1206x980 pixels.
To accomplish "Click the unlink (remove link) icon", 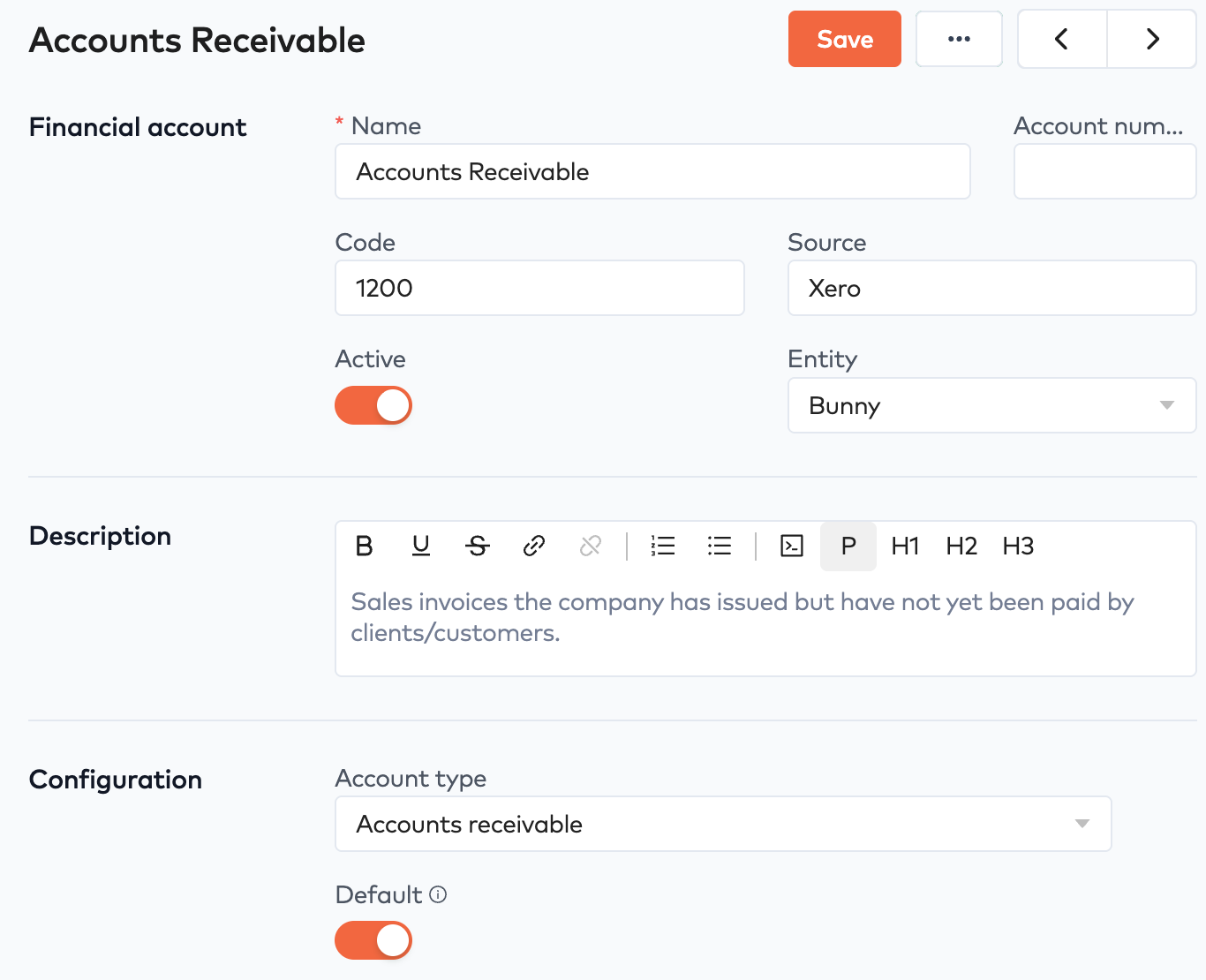I will (x=591, y=547).
